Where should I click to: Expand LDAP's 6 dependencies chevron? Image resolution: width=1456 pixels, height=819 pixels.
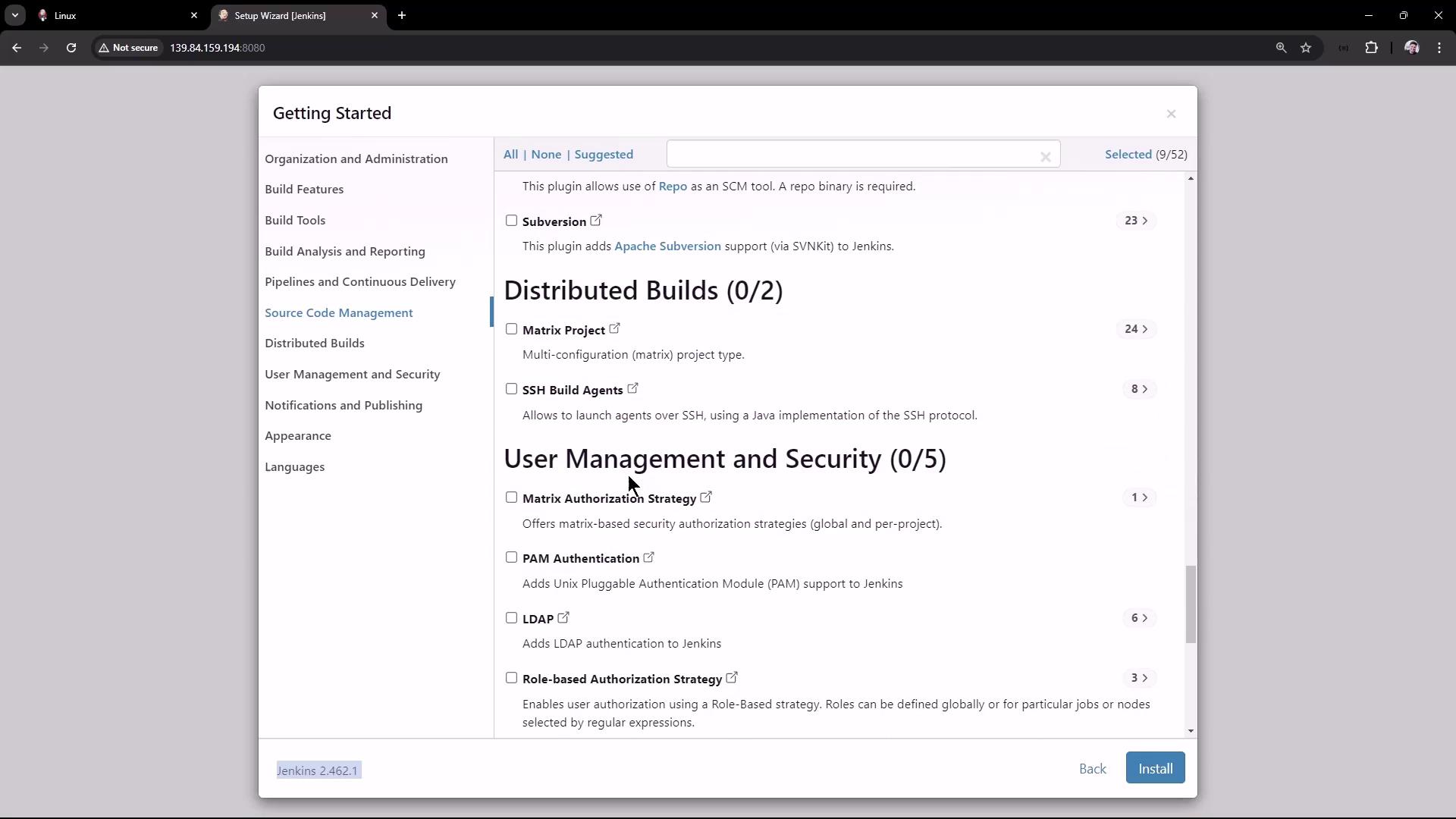point(1139,618)
